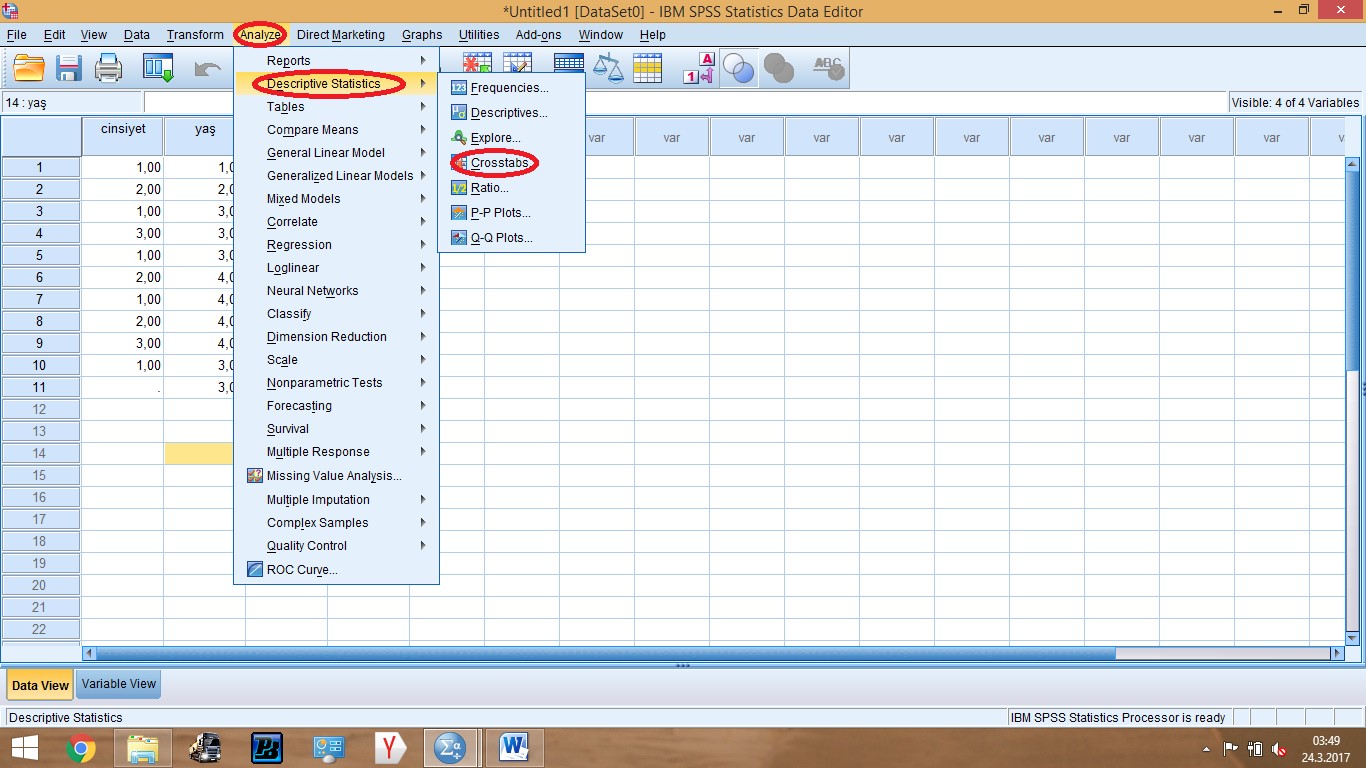Open the Transform menu

[x=195, y=35]
